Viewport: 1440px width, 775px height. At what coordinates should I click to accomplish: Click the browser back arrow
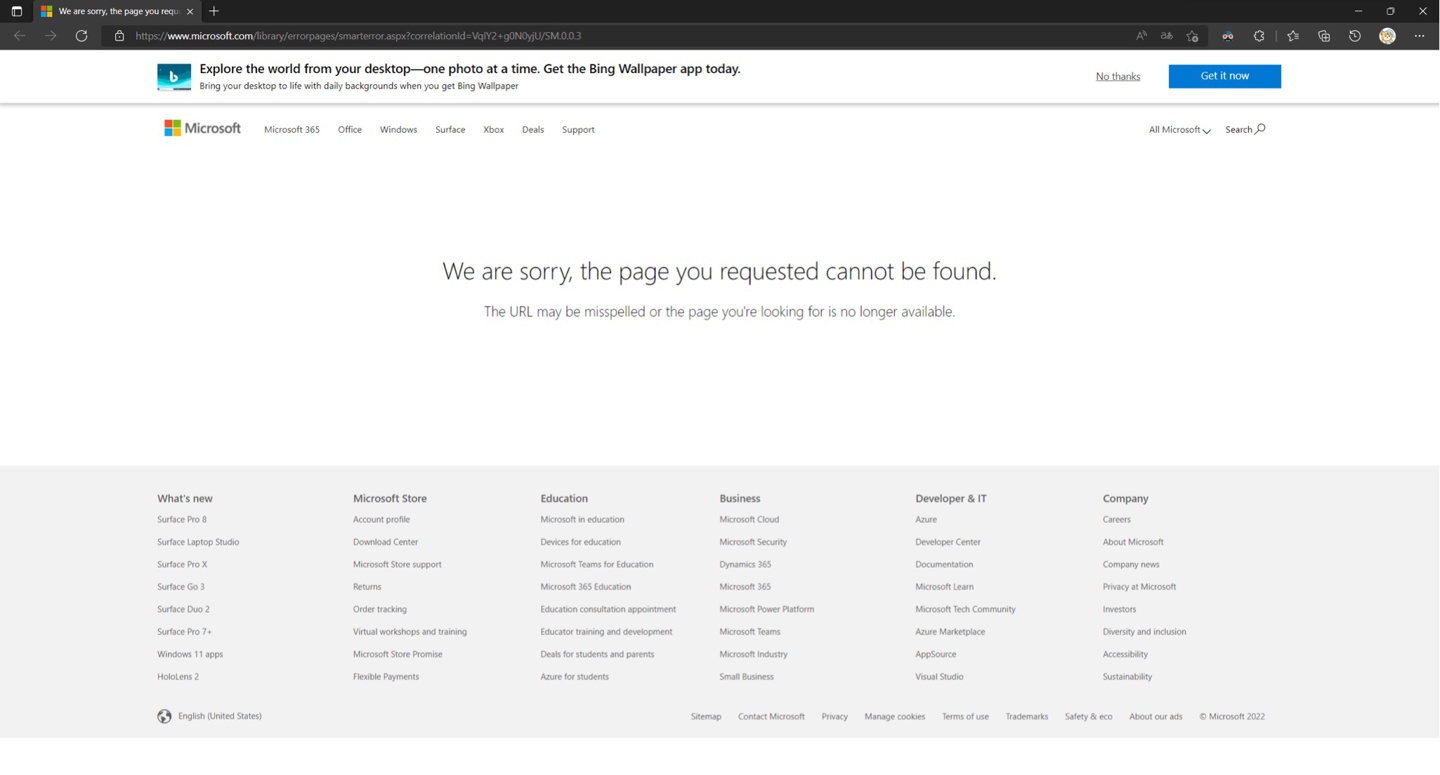pyautogui.click(x=19, y=36)
